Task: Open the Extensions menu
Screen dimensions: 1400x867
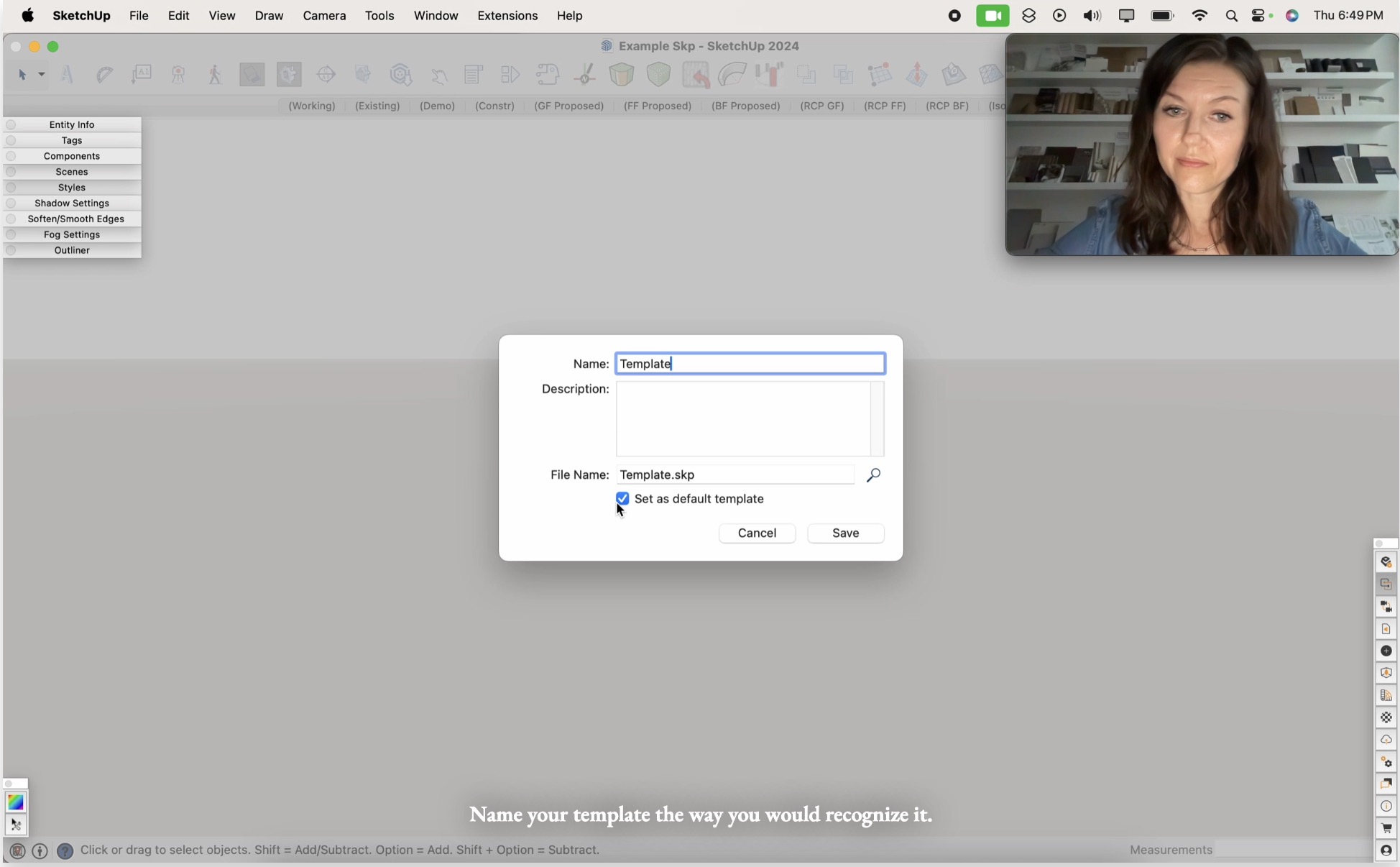Action: coord(507,15)
